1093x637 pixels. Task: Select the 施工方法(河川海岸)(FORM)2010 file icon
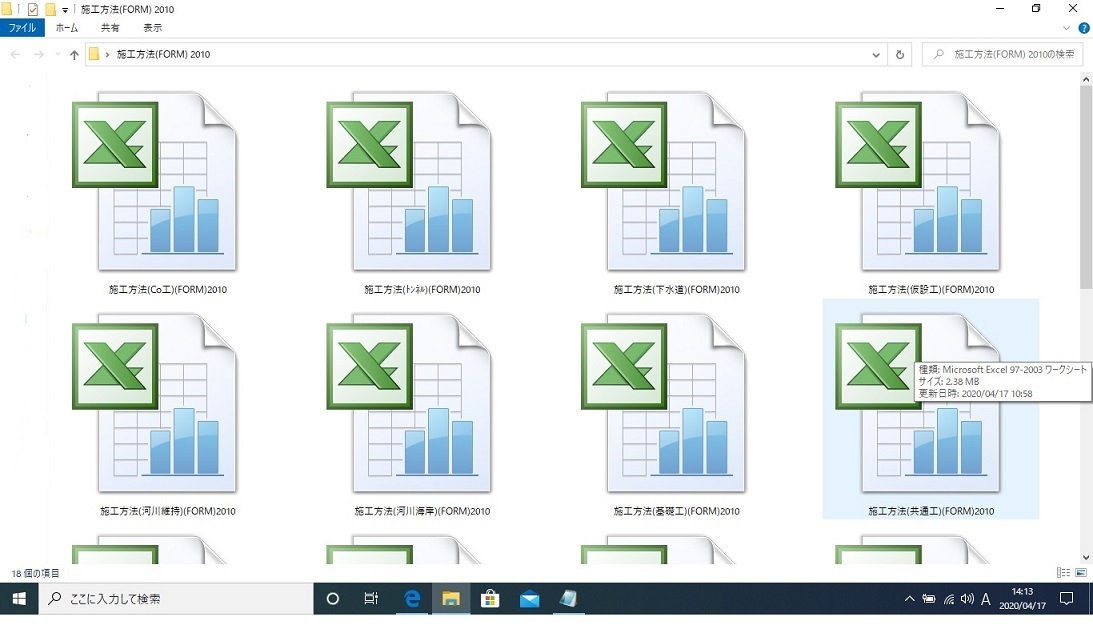point(409,403)
